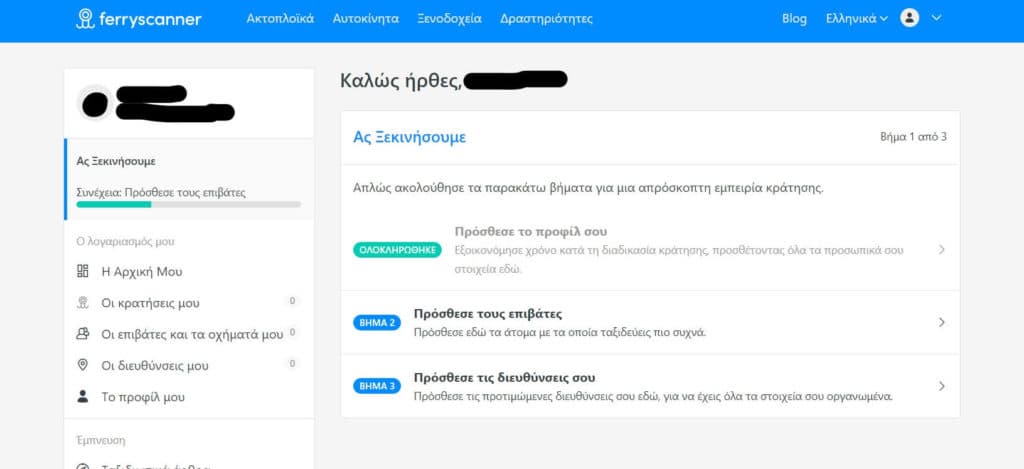Select Αυτοκίνητα in the top navigation
The height and width of the screenshot is (469, 1024).
click(x=365, y=19)
